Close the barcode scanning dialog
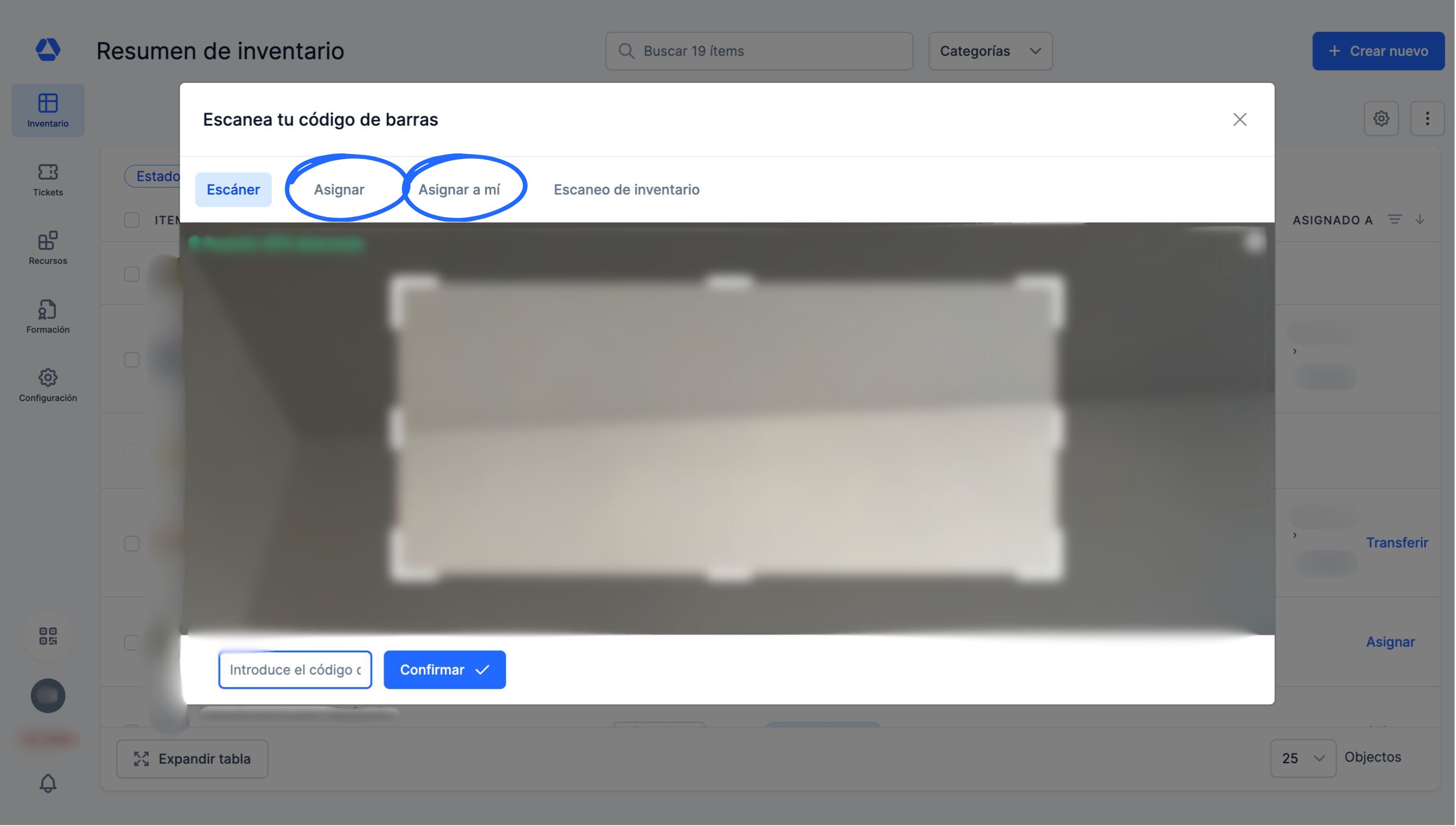The width and height of the screenshot is (1456, 826). 1240,119
